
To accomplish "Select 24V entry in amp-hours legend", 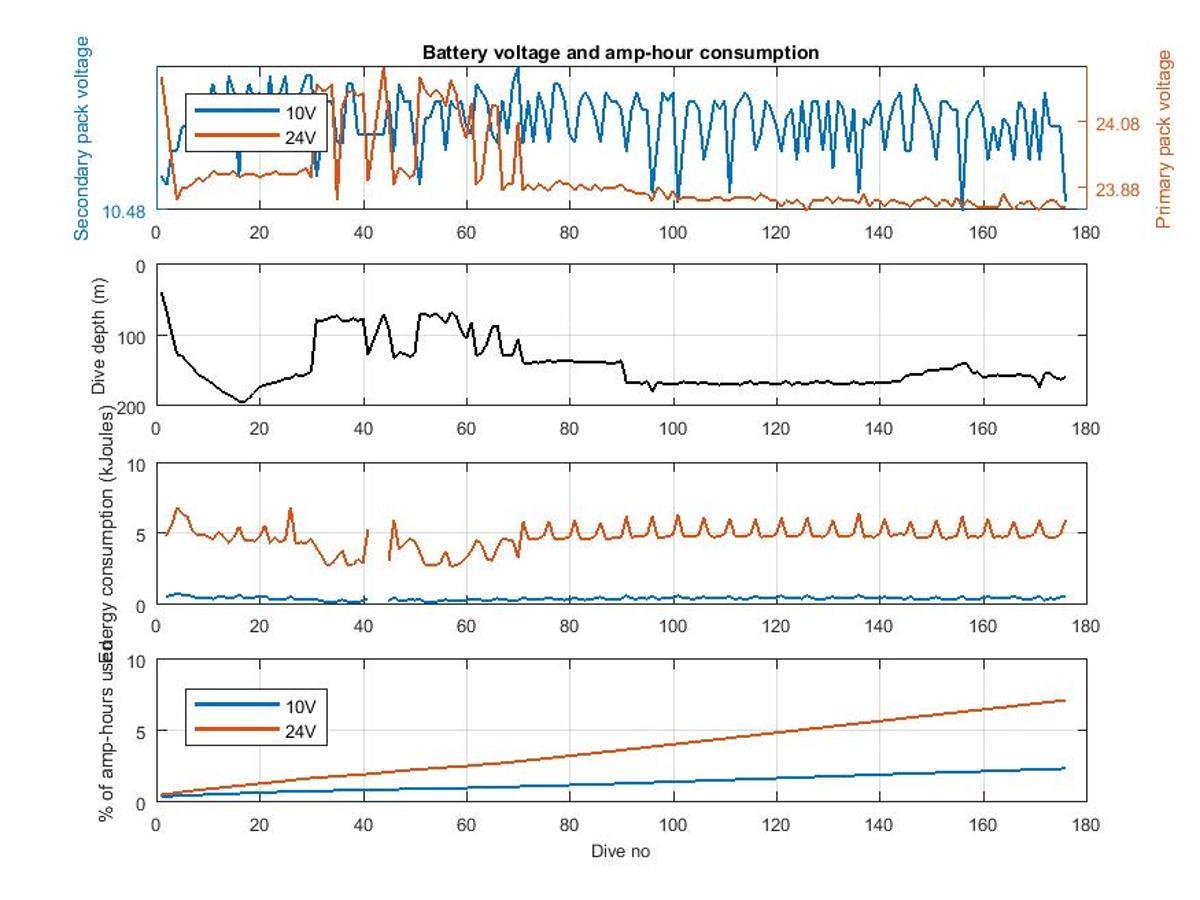I will click(x=300, y=730).
